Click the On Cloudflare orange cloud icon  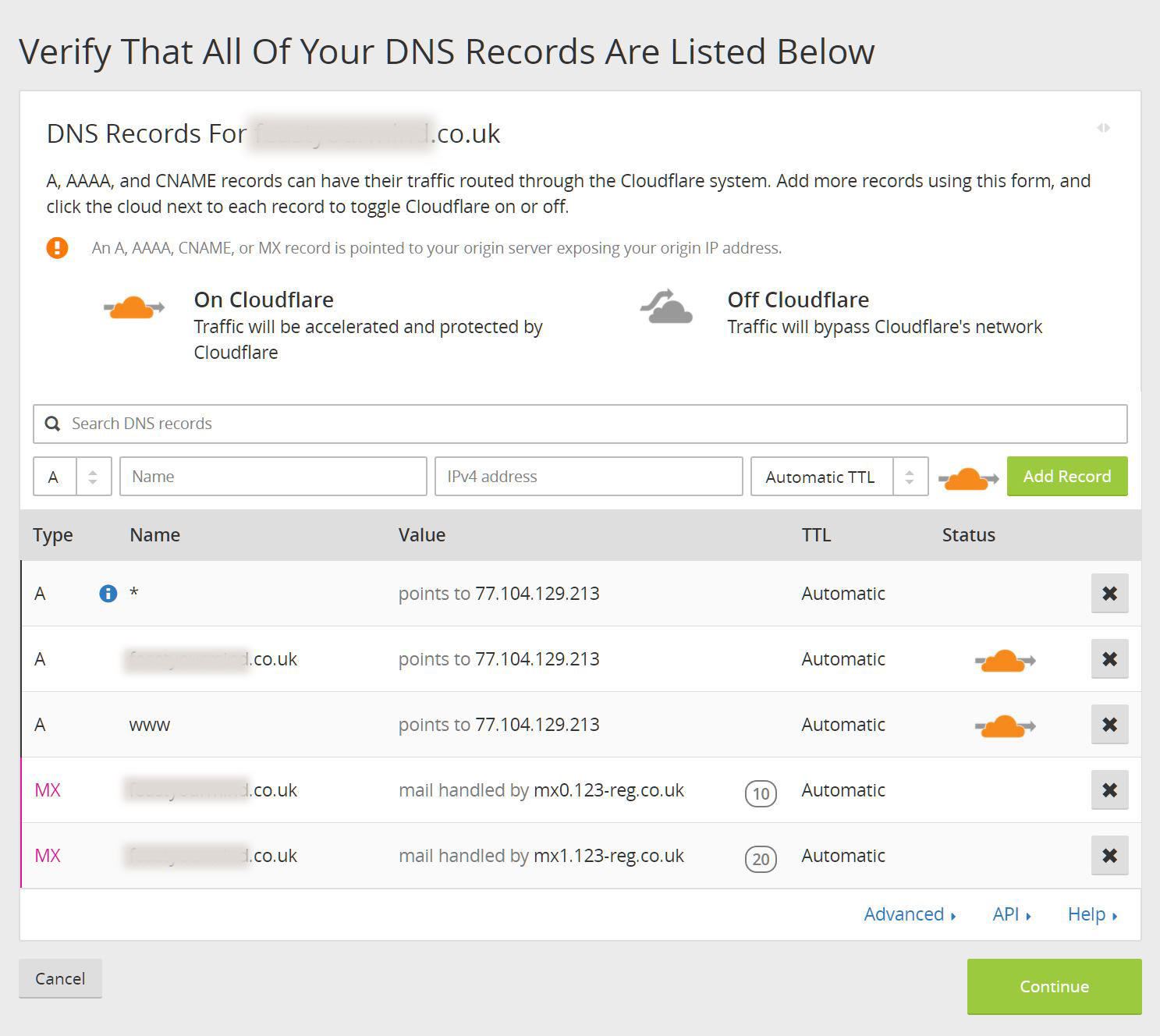(x=133, y=307)
